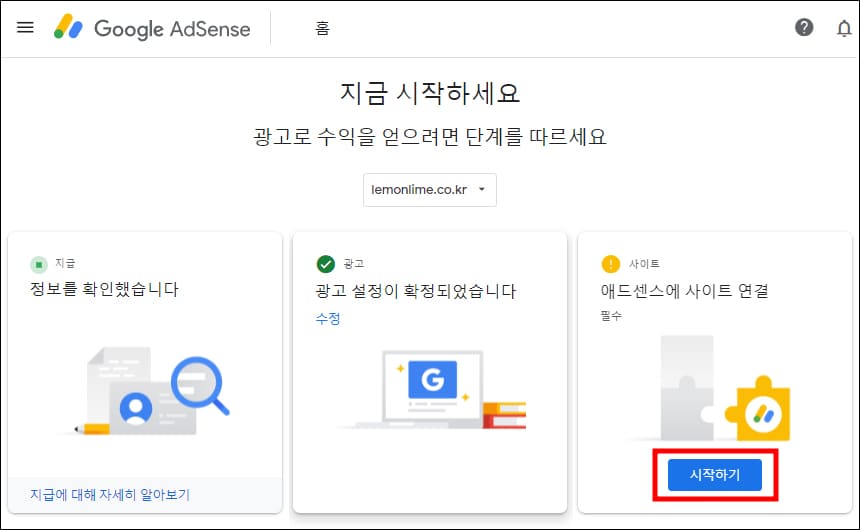Screen dimensions: 860x530
Task: Open the notifications bell
Action: pos(844,28)
